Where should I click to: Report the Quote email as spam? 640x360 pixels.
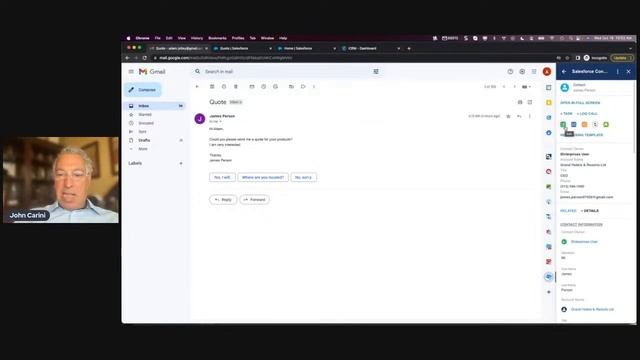point(224,87)
